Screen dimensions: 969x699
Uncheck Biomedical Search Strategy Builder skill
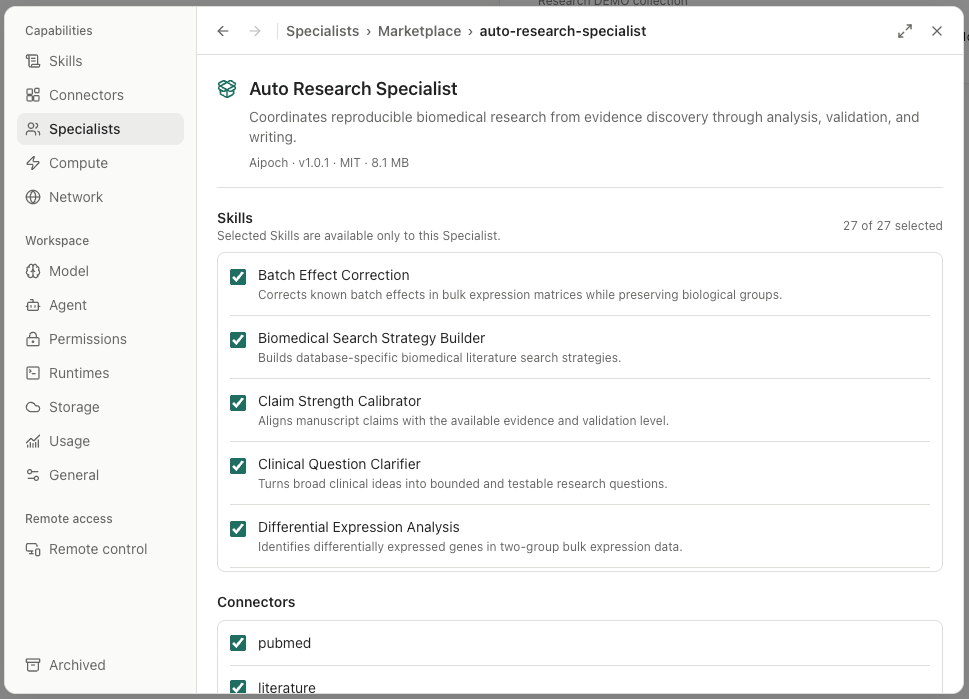tap(238, 340)
